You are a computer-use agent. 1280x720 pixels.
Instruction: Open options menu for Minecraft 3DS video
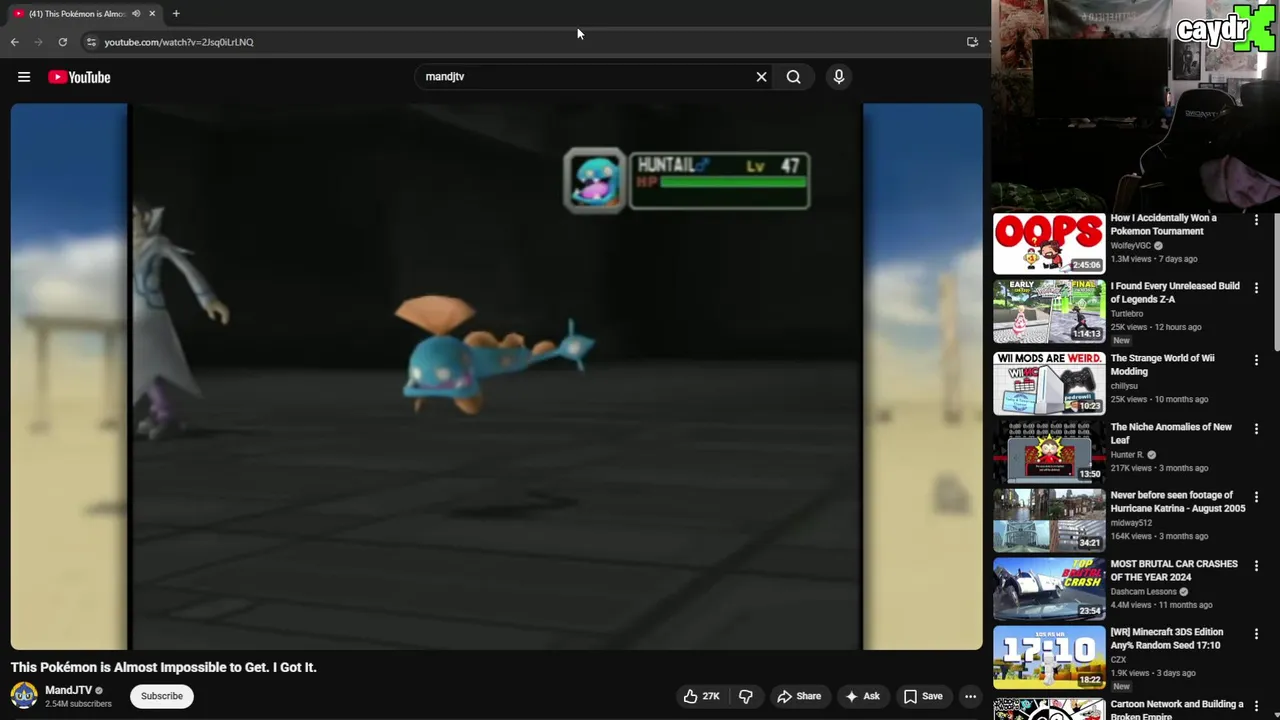tap(1256, 634)
